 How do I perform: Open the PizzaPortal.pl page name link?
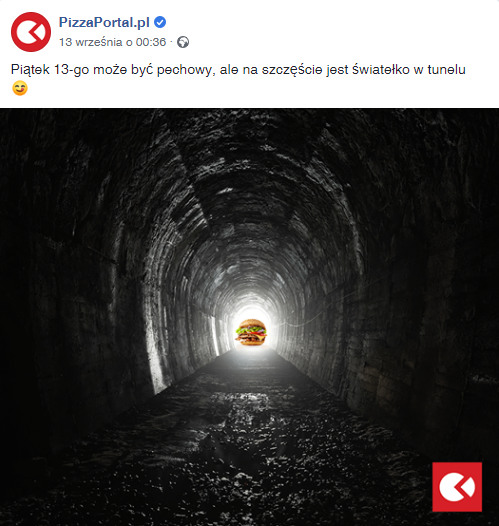(x=104, y=22)
